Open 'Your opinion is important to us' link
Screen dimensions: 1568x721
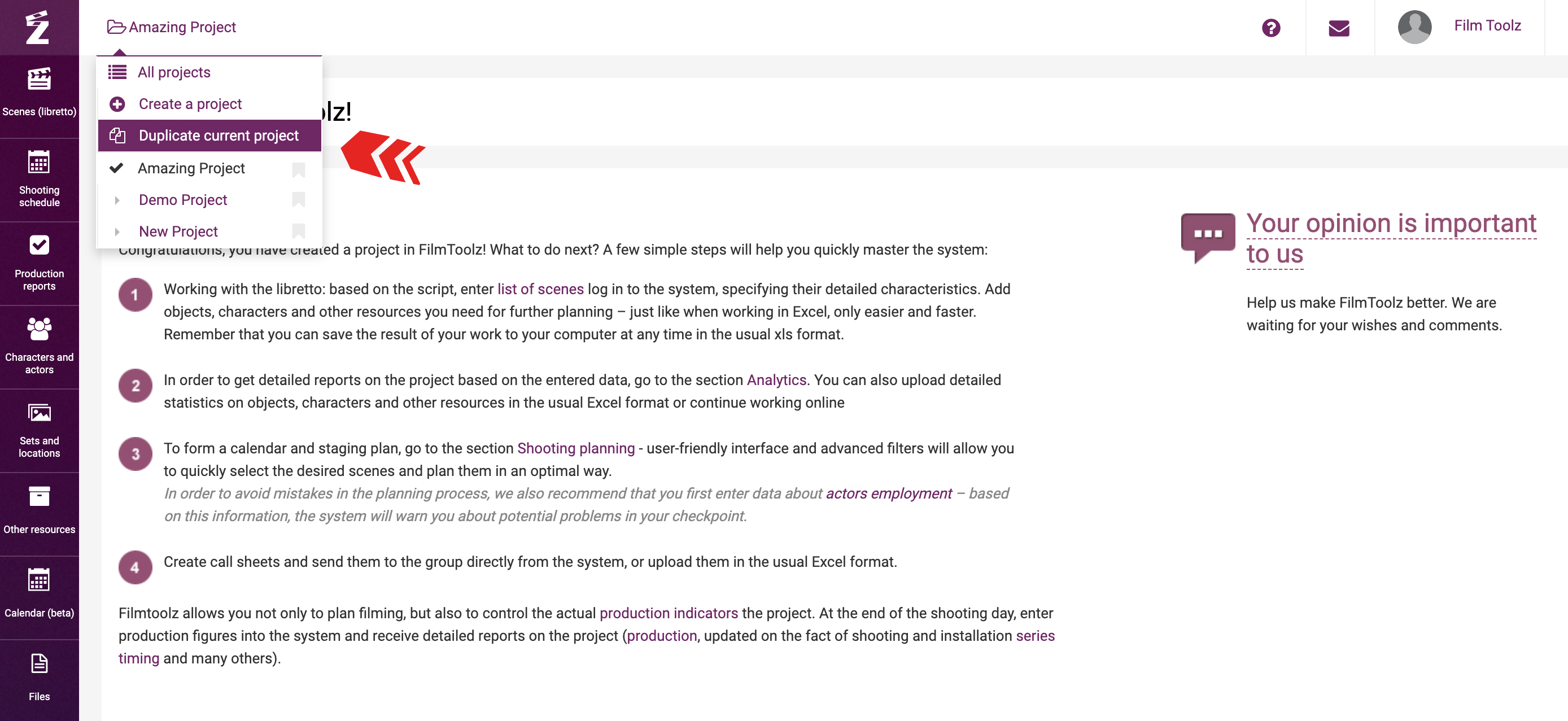coord(1391,238)
